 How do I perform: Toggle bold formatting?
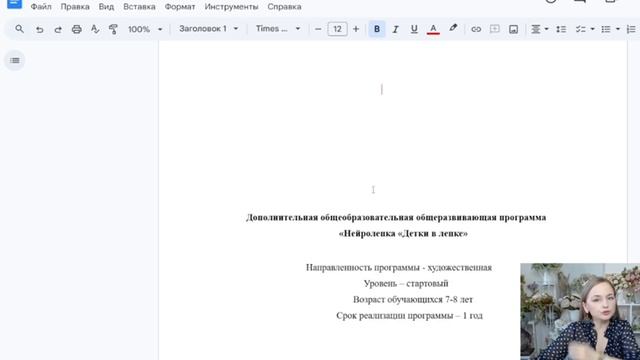(377, 29)
